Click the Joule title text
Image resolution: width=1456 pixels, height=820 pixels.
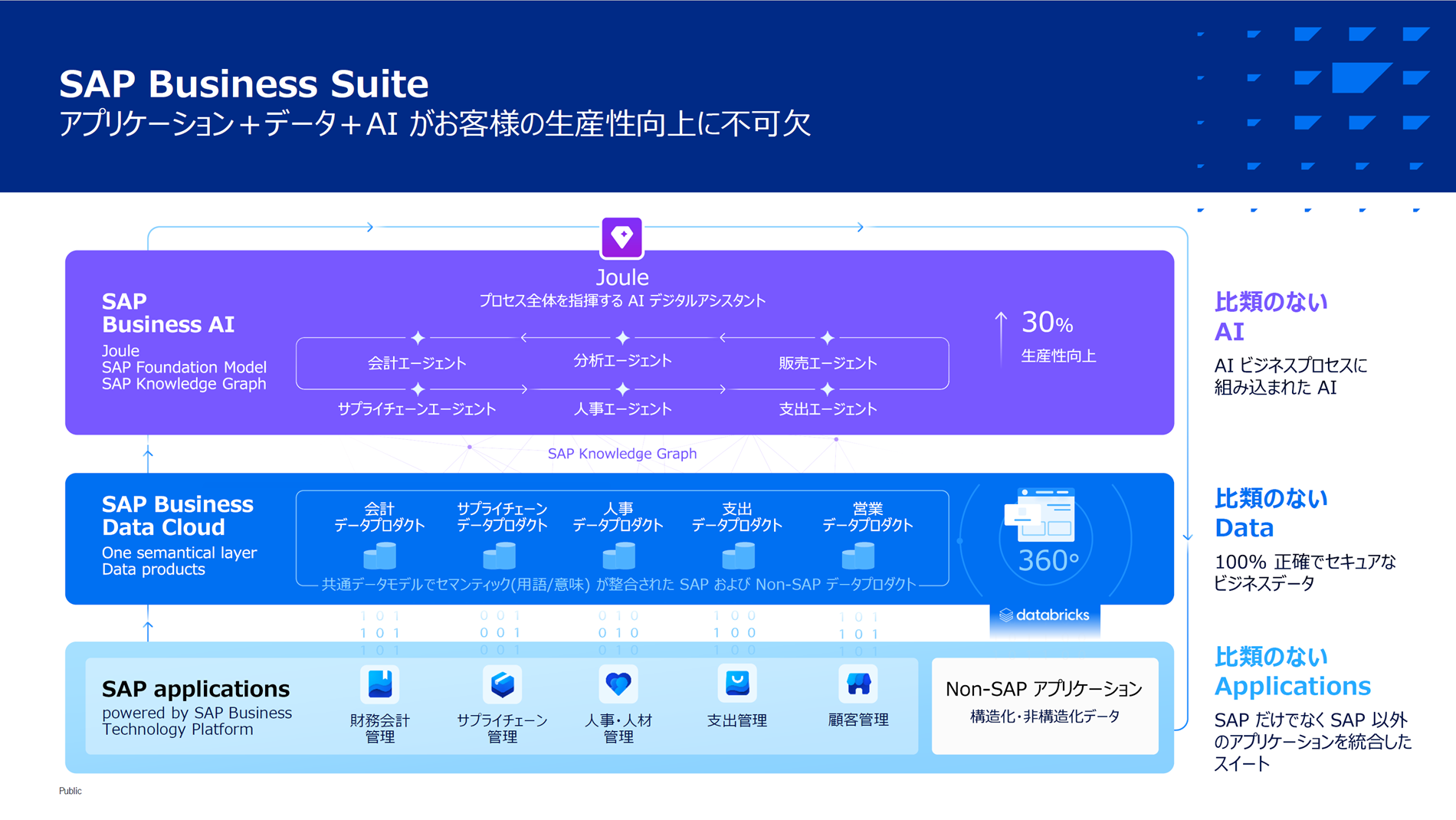pyautogui.click(x=622, y=277)
